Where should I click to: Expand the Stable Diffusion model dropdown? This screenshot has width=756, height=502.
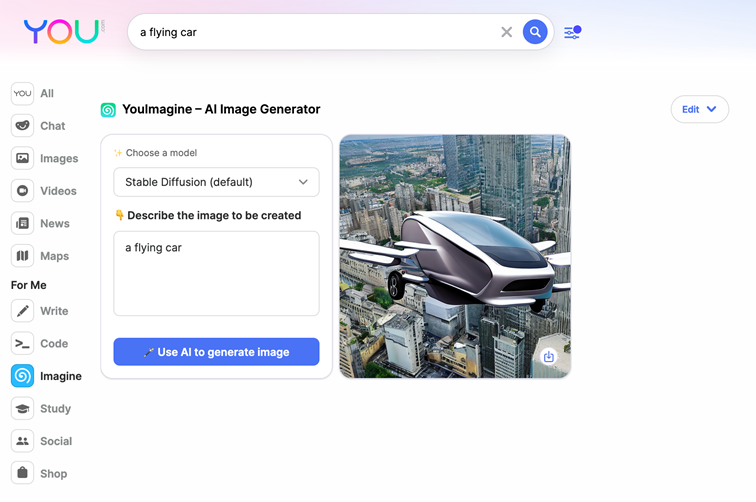coord(216,182)
